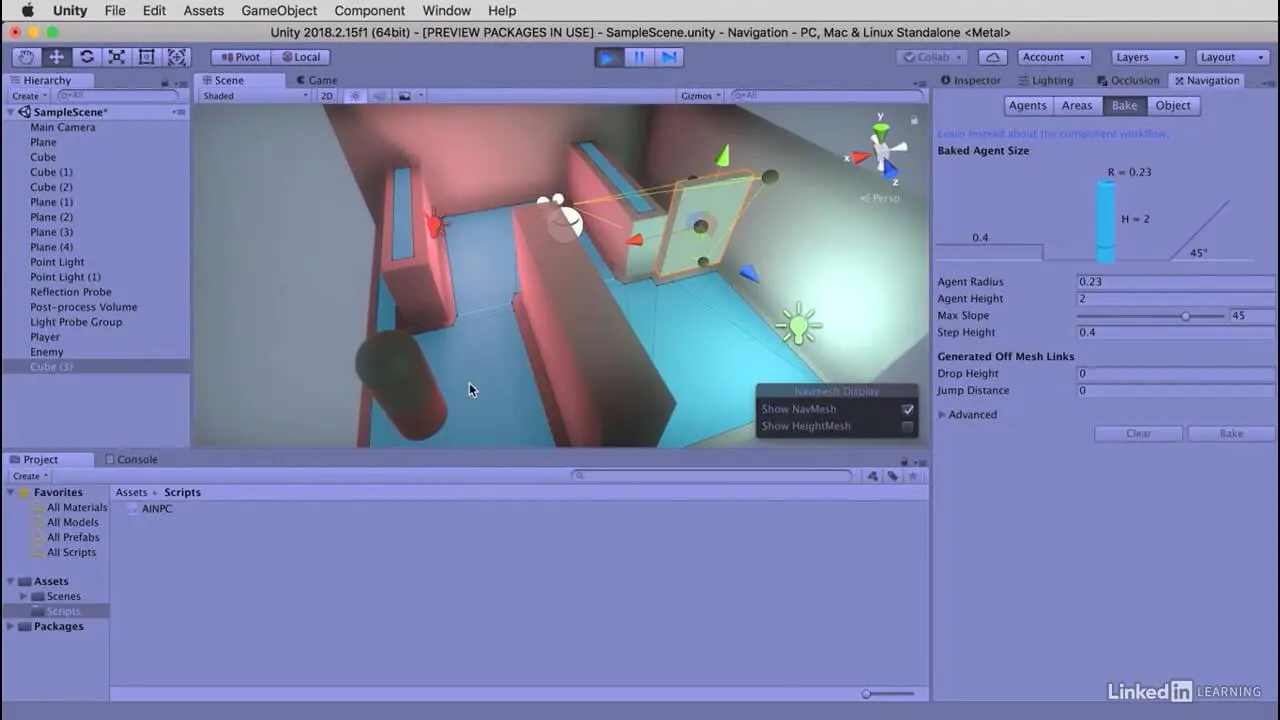The width and height of the screenshot is (1280, 720).
Task: Toggle scene audio speaker icon
Action: (x=379, y=96)
